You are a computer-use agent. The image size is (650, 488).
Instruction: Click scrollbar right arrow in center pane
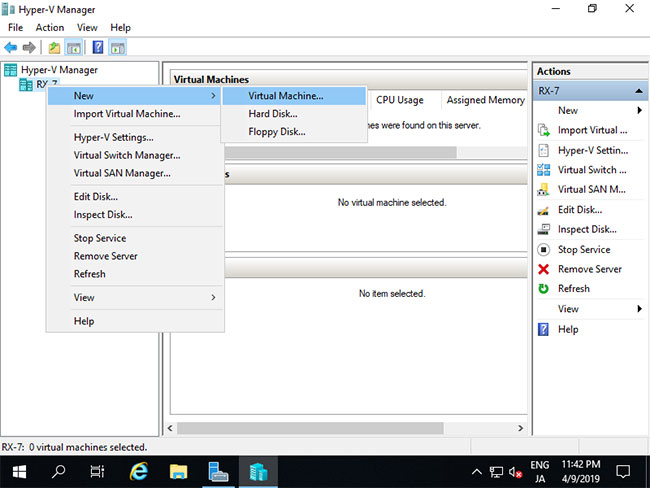(521, 428)
